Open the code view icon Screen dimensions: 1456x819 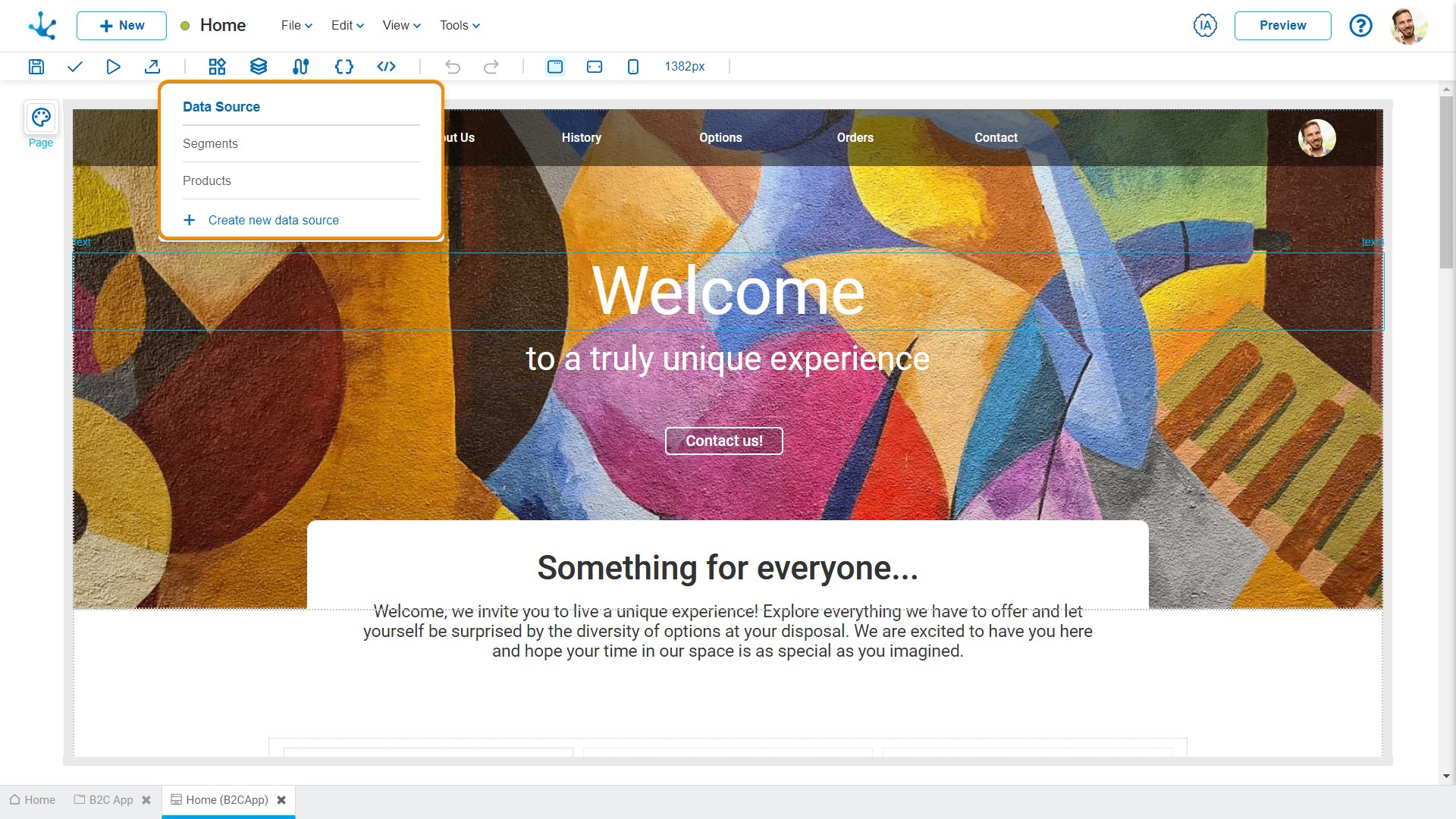tap(386, 67)
